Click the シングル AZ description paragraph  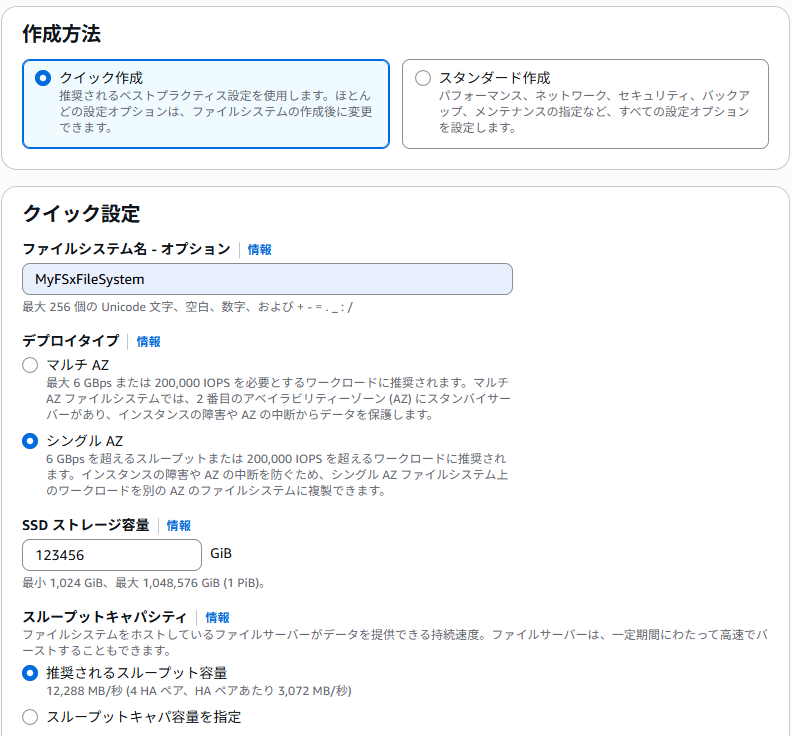click(x=277, y=474)
